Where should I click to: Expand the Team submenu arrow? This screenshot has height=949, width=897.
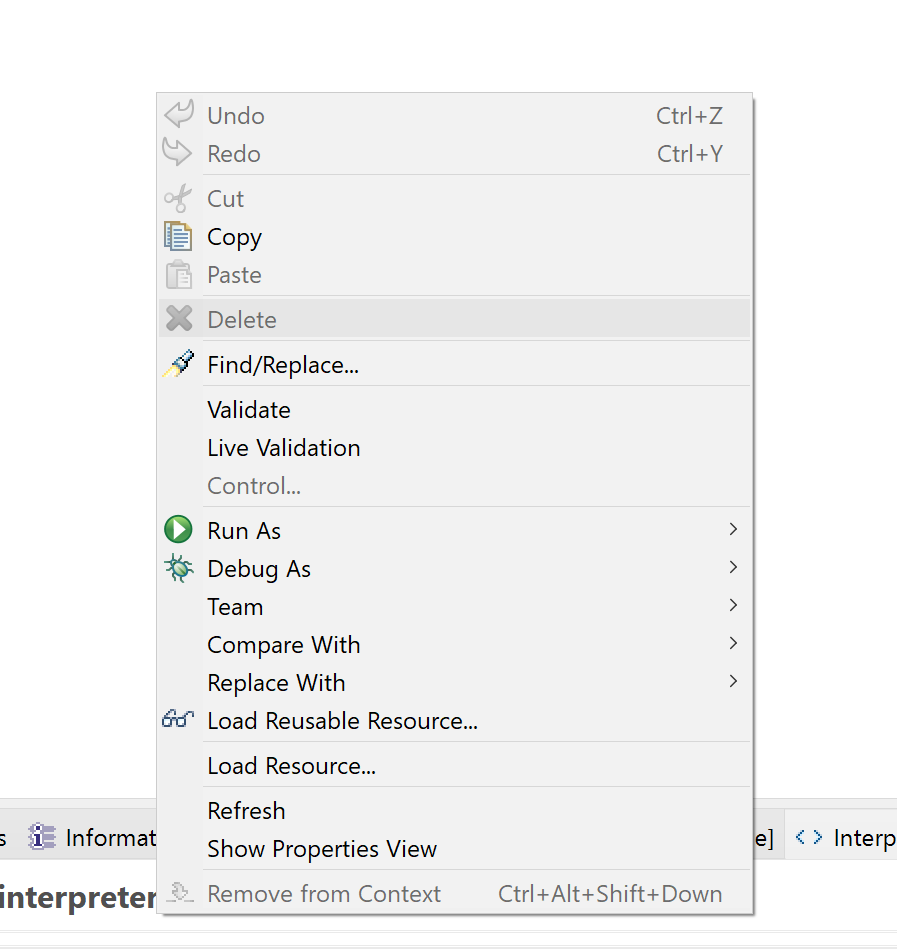(x=733, y=605)
